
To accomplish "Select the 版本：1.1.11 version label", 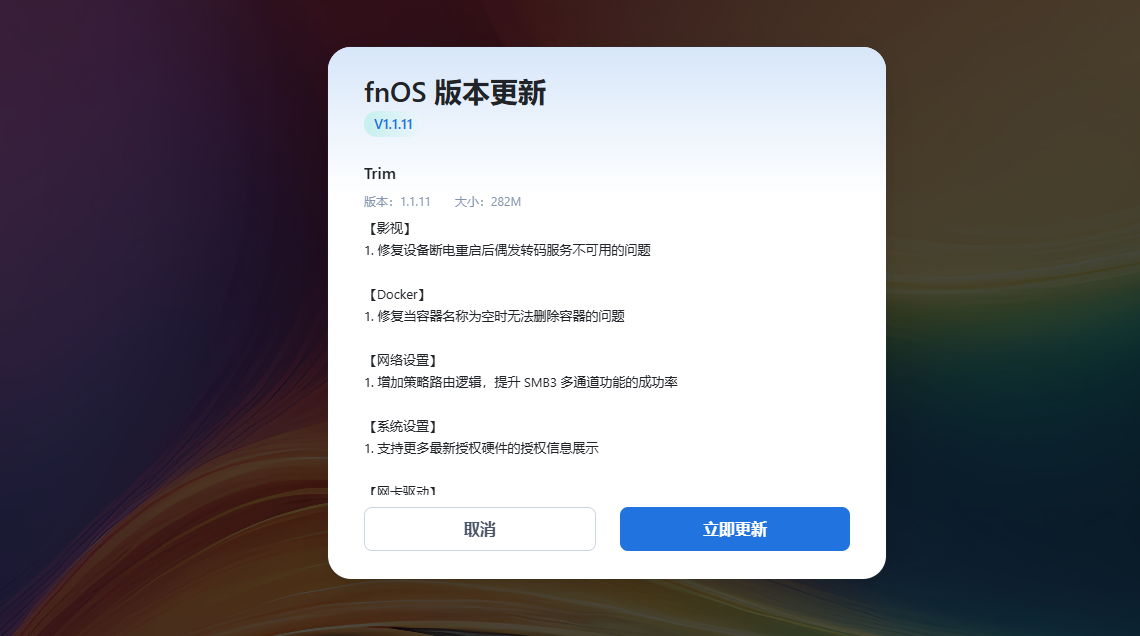I will [x=397, y=201].
